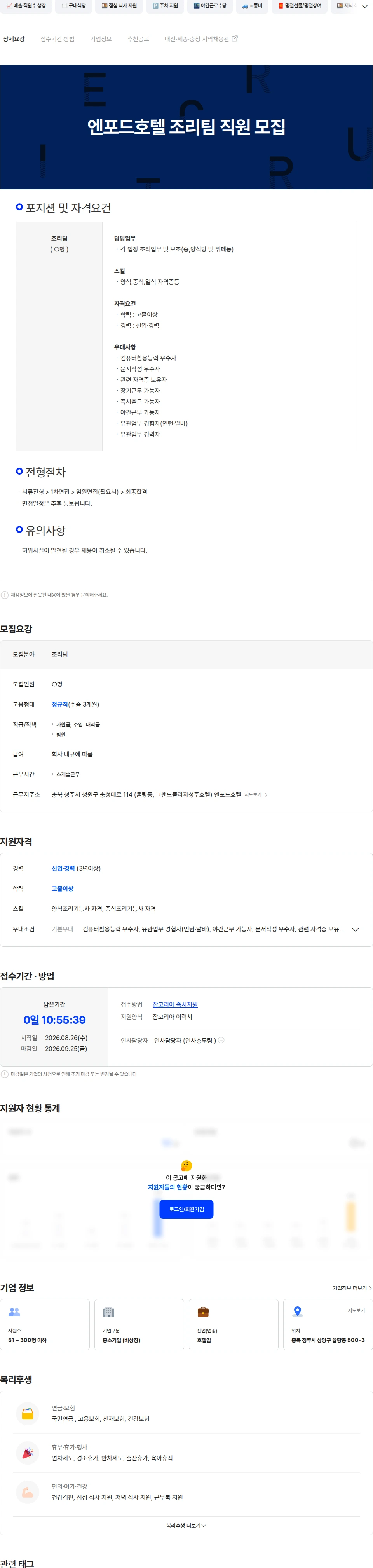Click the 호텔업 industry text
Viewport: 373px width, 1568px height.
[204, 1340]
